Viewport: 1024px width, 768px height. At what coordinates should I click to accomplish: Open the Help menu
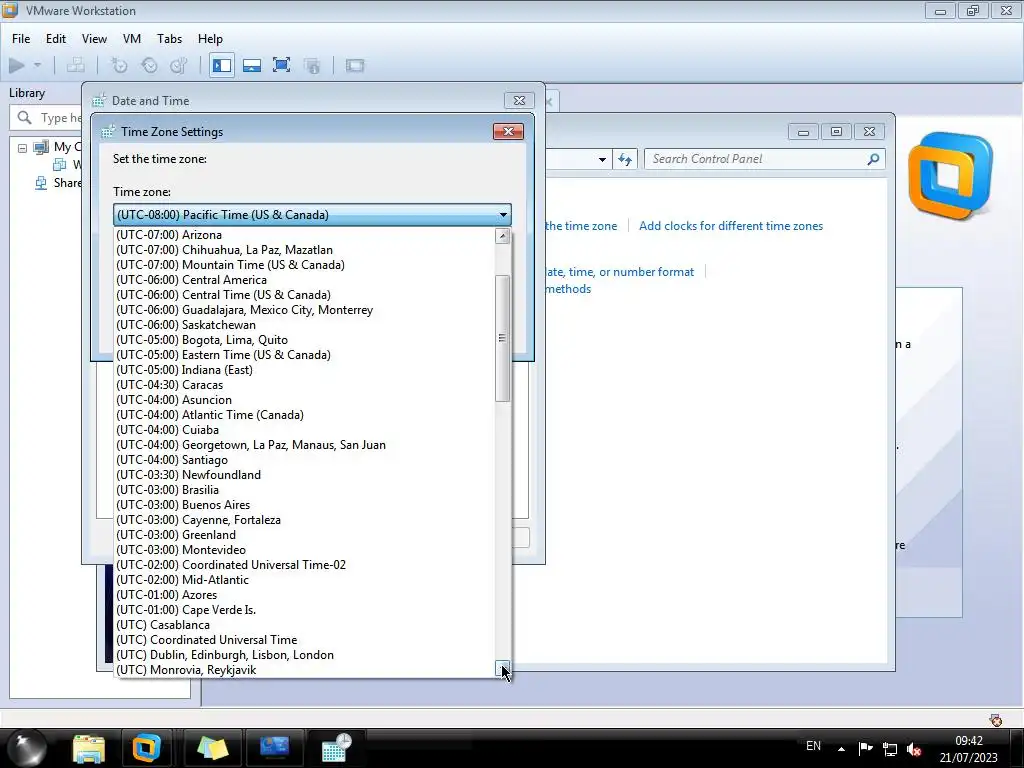(210, 39)
